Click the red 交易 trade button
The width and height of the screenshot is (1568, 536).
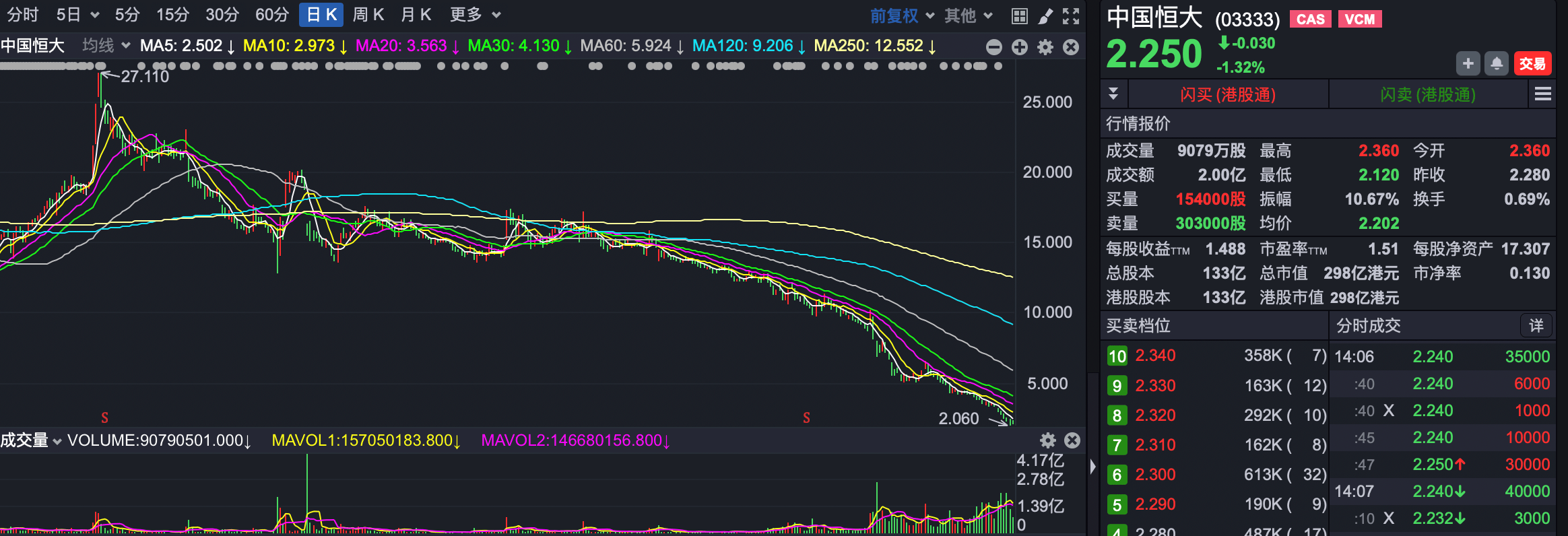pyautogui.click(x=1532, y=64)
